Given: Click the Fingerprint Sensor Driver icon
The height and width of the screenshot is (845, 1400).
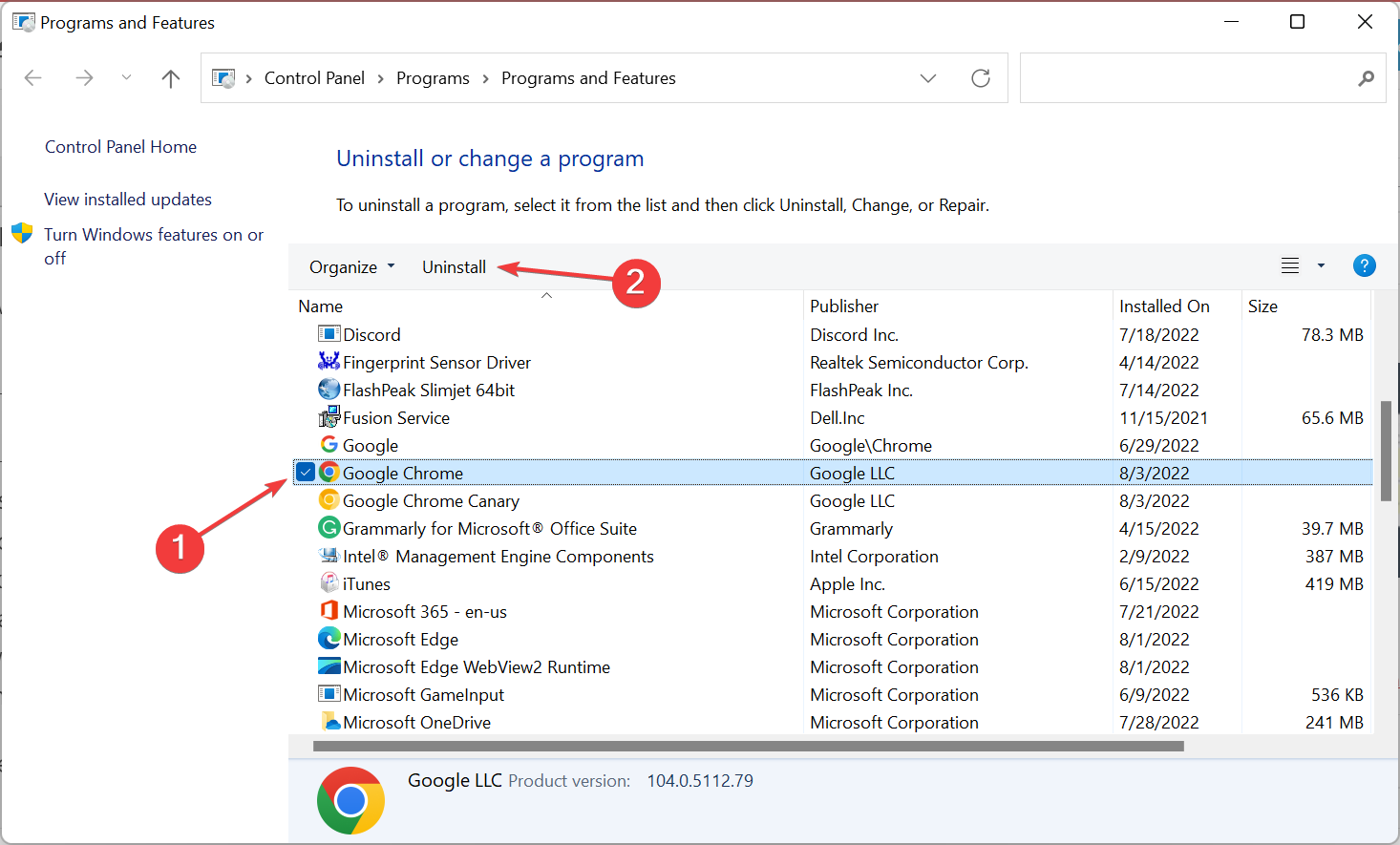Looking at the screenshot, I should [329, 362].
